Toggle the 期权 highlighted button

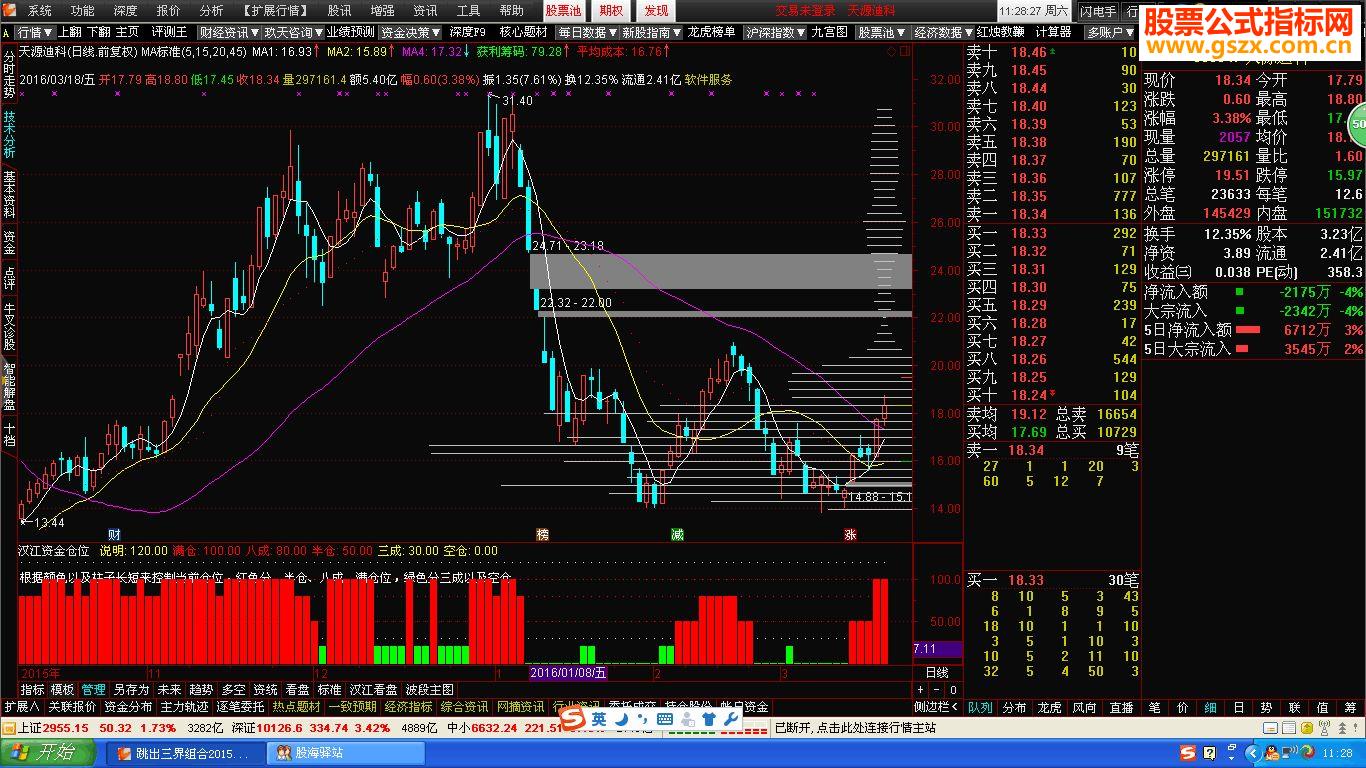point(611,11)
